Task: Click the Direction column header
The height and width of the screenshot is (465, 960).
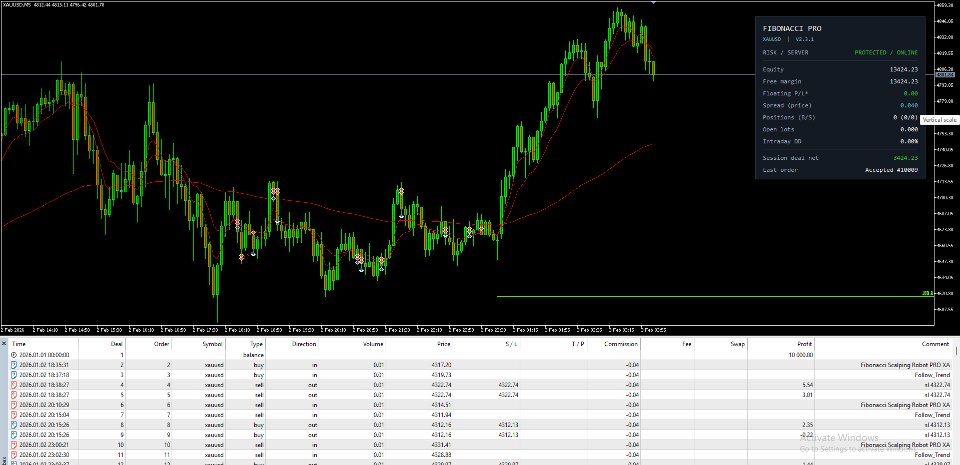Action: tap(304, 344)
